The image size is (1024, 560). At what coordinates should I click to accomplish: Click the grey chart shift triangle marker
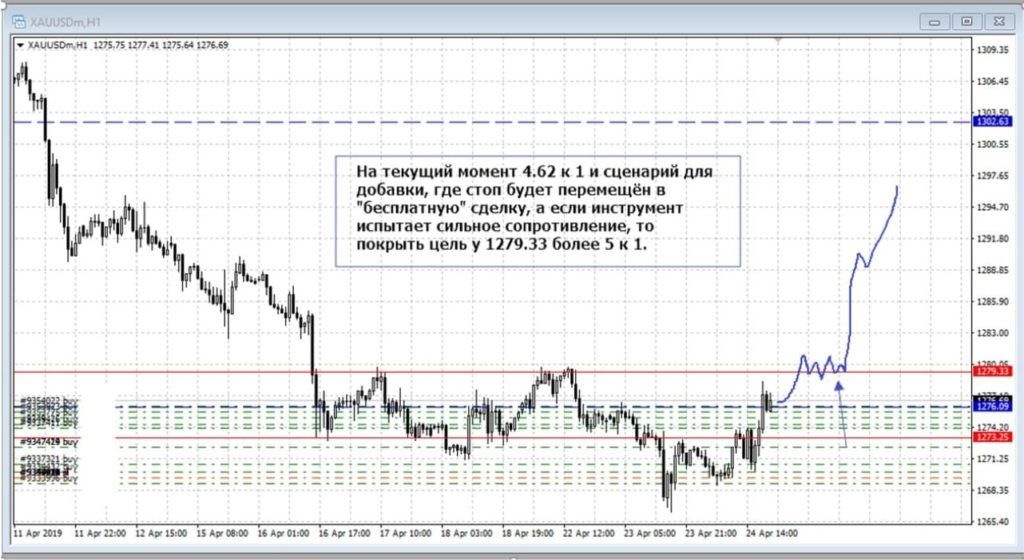click(777, 41)
